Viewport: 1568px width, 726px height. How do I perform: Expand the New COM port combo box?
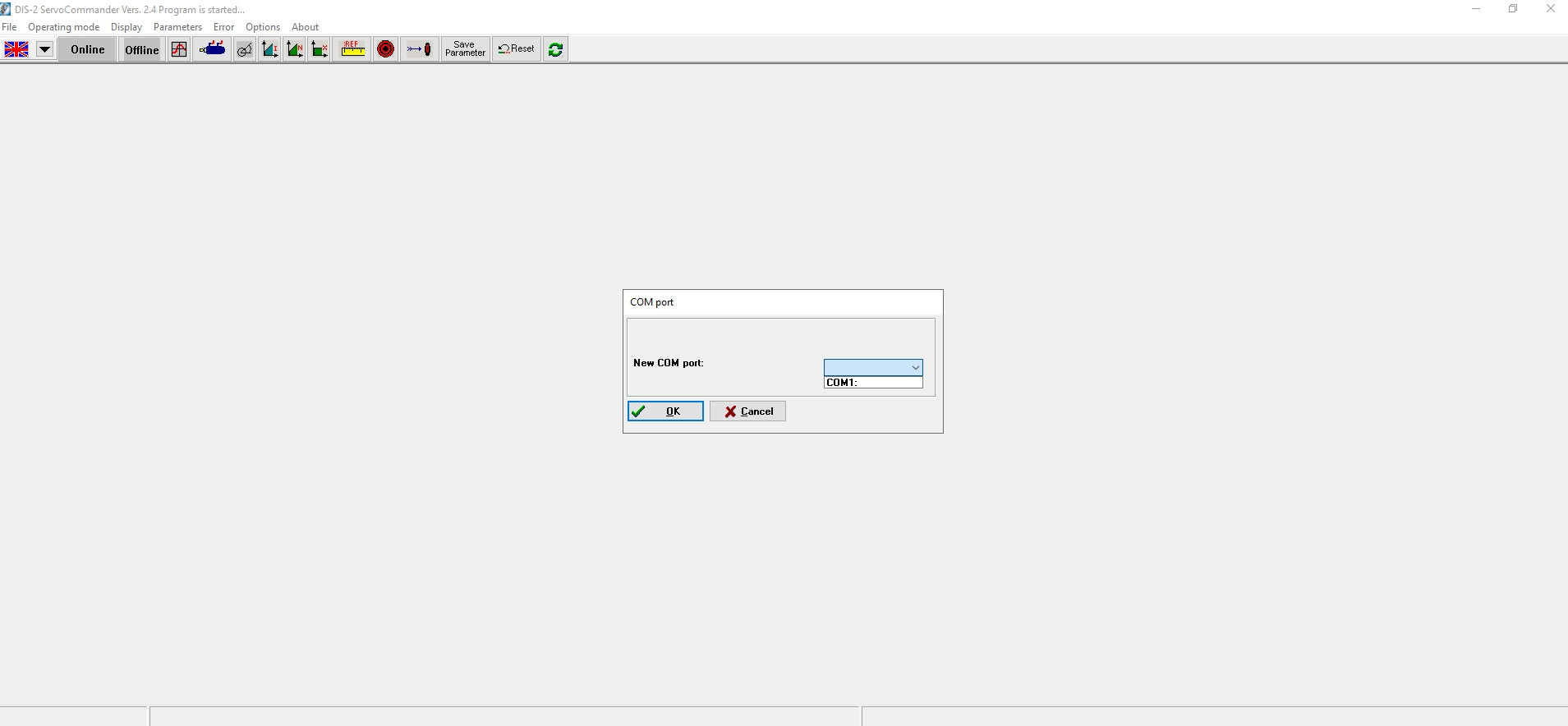tap(915, 368)
